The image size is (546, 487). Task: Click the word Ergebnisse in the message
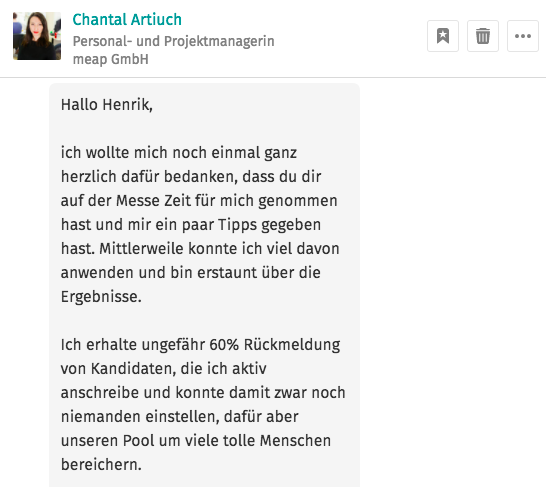pyautogui.click(x=101, y=297)
